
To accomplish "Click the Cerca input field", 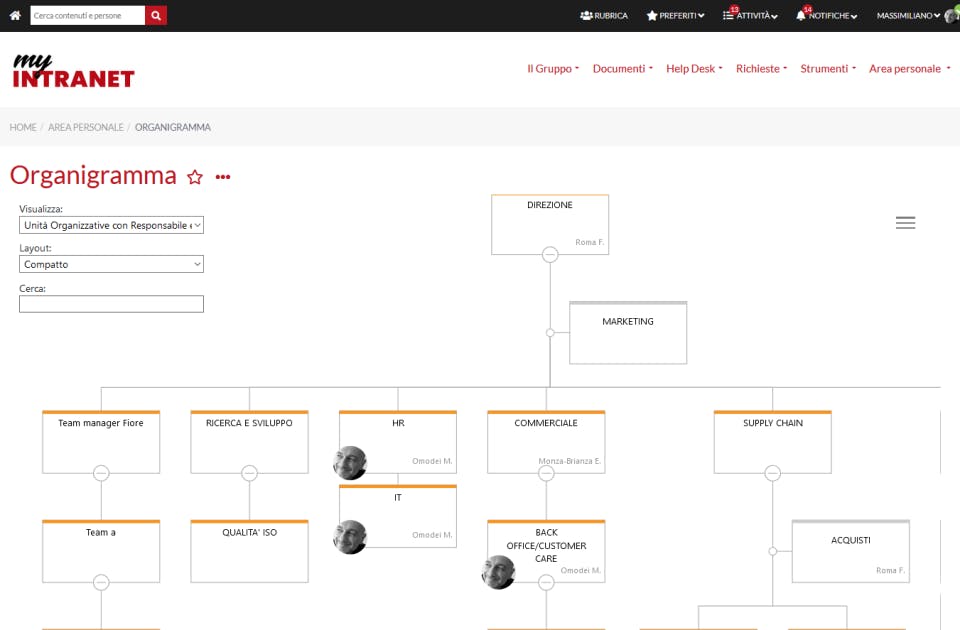I will click(x=111, y=304).
